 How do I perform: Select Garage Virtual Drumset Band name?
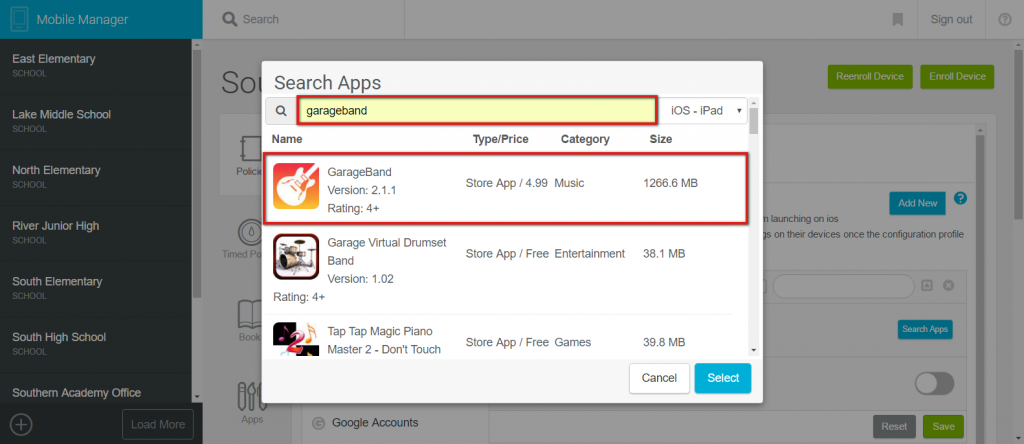click(x=387, y=251)
